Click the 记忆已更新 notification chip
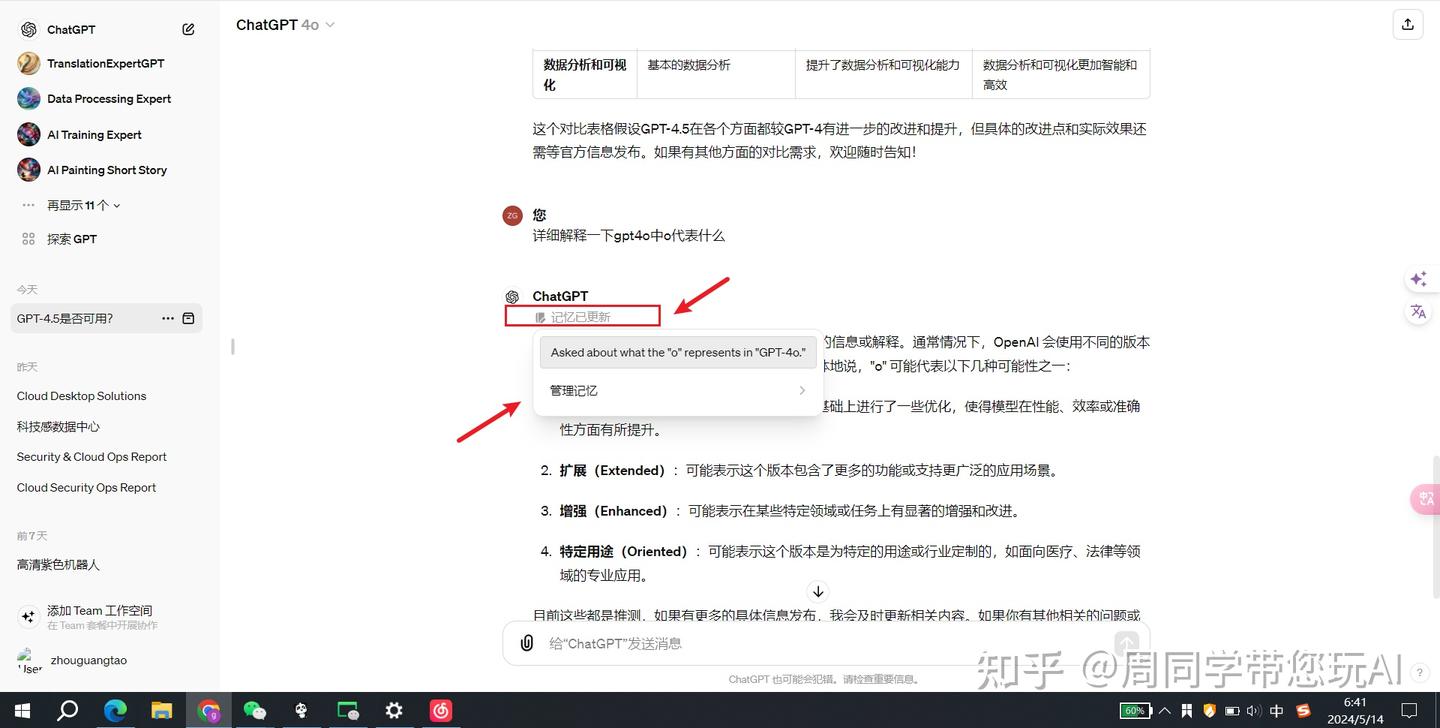This screenshot has width=1440, height=728. click(583, 315)
